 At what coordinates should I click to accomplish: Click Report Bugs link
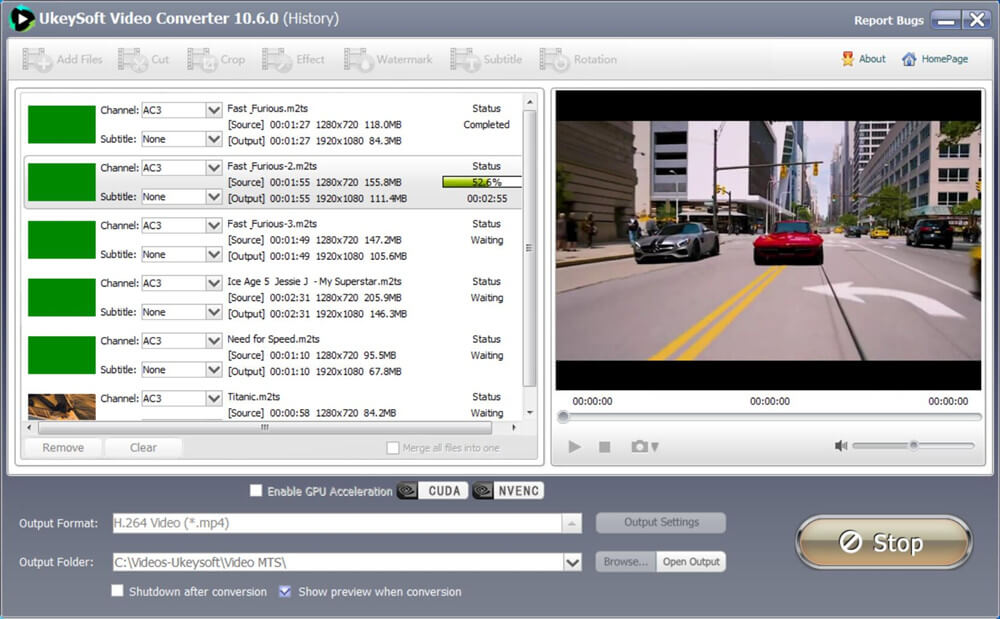[x=888, y=20]
